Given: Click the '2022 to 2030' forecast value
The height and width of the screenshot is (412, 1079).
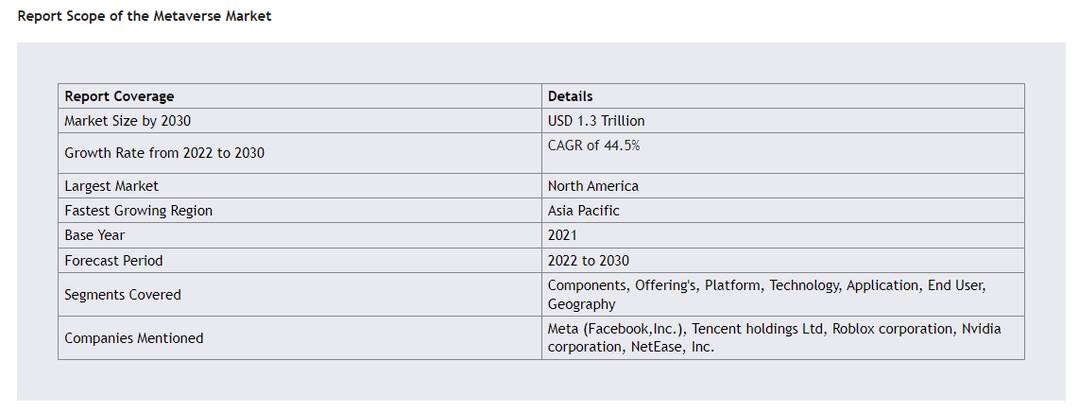Looking at the screenshot, I should pyautogui.click(x=588, y=261).
